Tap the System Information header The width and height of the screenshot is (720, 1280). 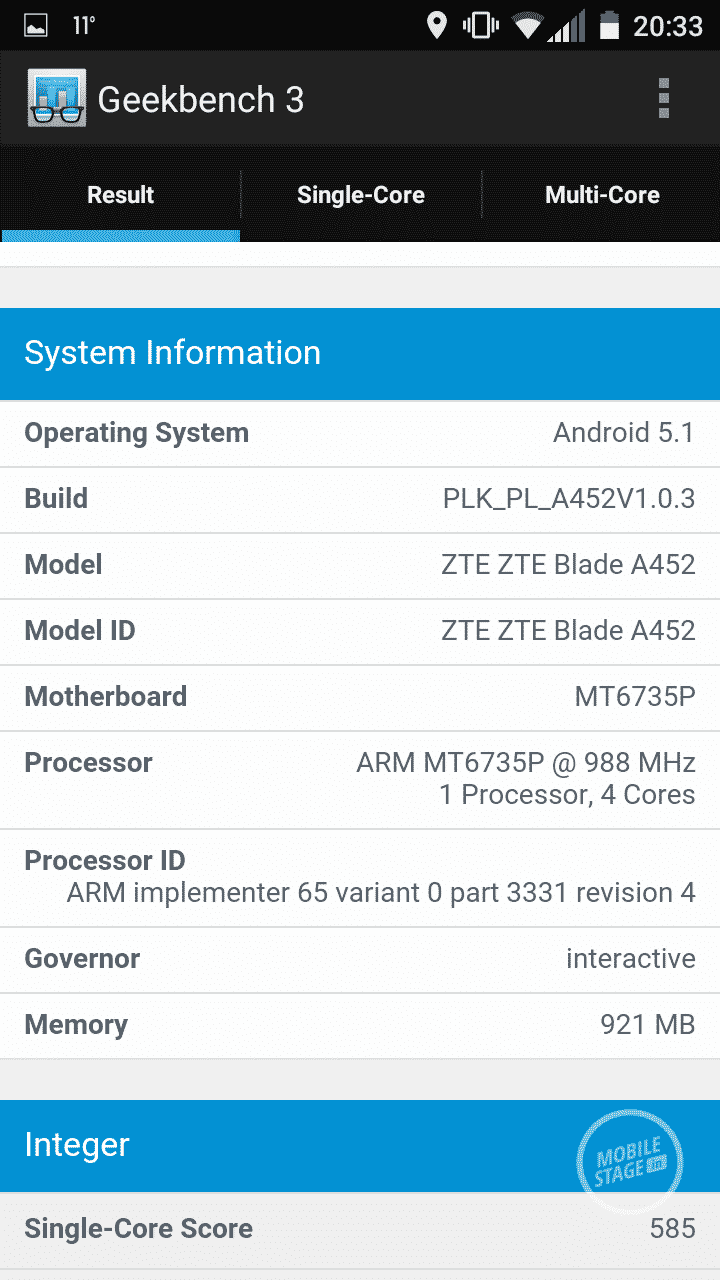pyautogui.click(x=360, y=353)
